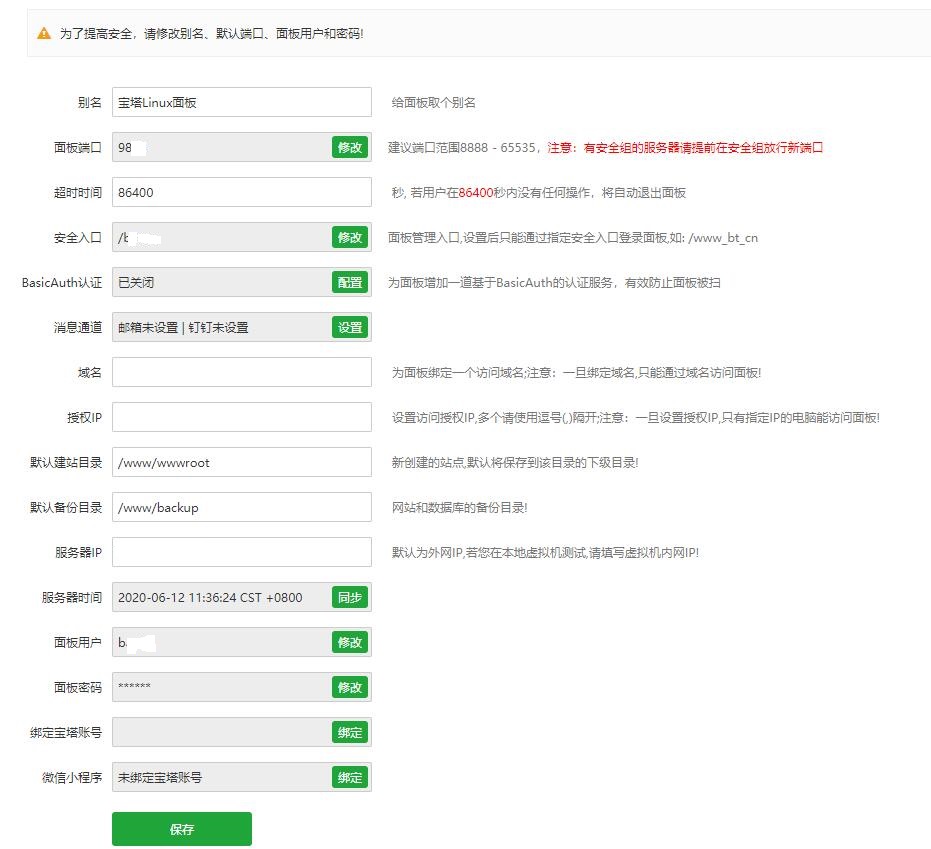The height and width of the screenshot is (849, 931).
Task: Click the warning triangle icon in notice
Action: click(x=43, y=33)
